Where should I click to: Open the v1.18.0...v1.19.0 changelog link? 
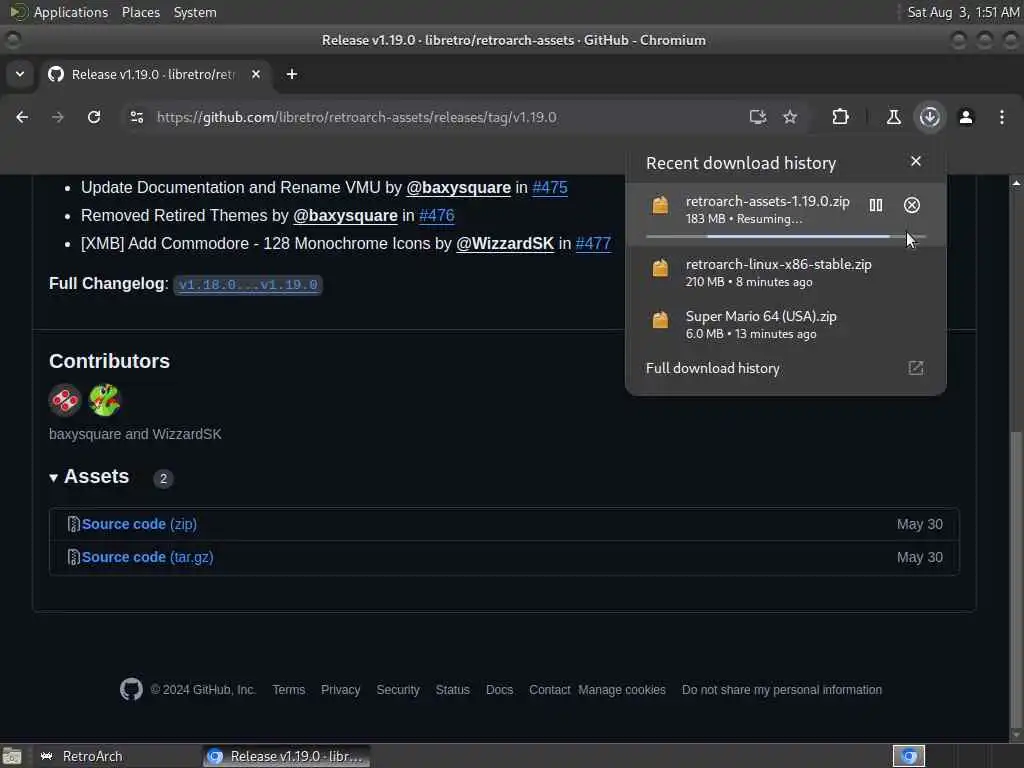point(248,285)
